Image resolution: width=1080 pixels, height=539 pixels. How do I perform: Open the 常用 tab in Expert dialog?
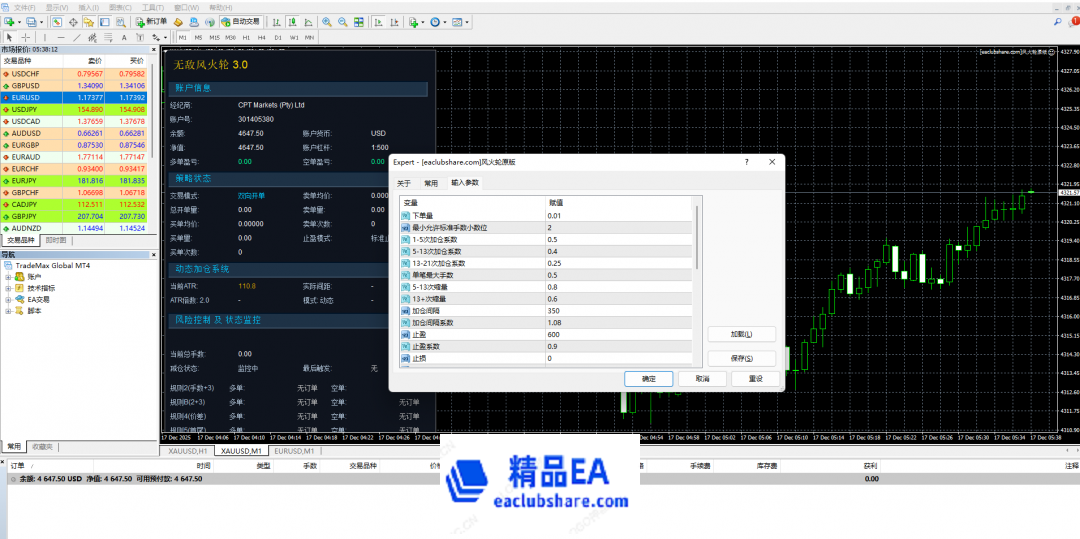(x=431, y=183)
